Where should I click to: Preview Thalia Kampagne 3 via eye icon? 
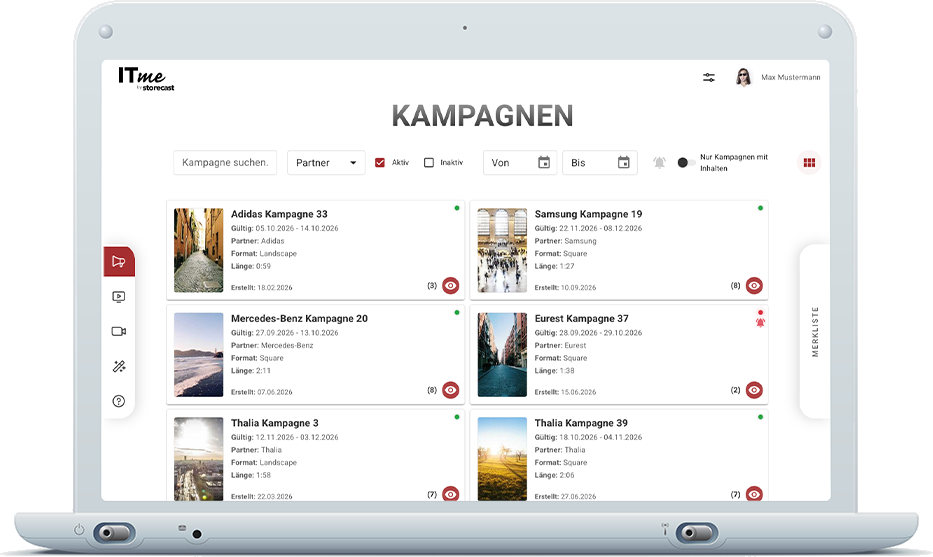[450, 494]
